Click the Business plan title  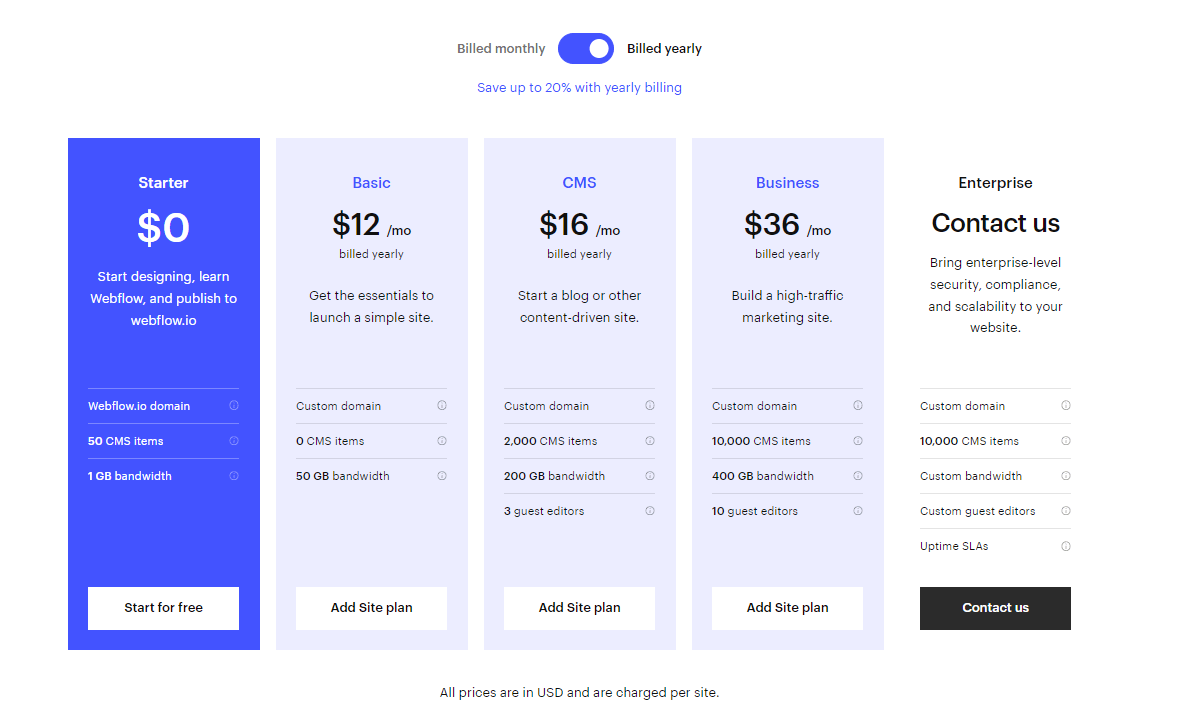coord(787,183)
